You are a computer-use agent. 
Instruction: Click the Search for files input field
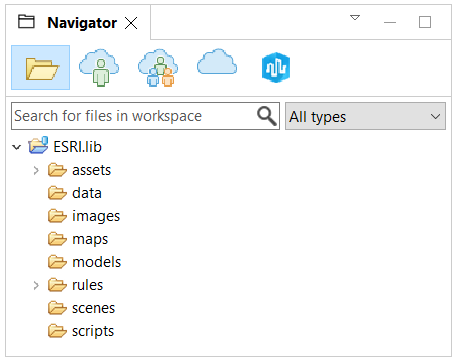133,116
